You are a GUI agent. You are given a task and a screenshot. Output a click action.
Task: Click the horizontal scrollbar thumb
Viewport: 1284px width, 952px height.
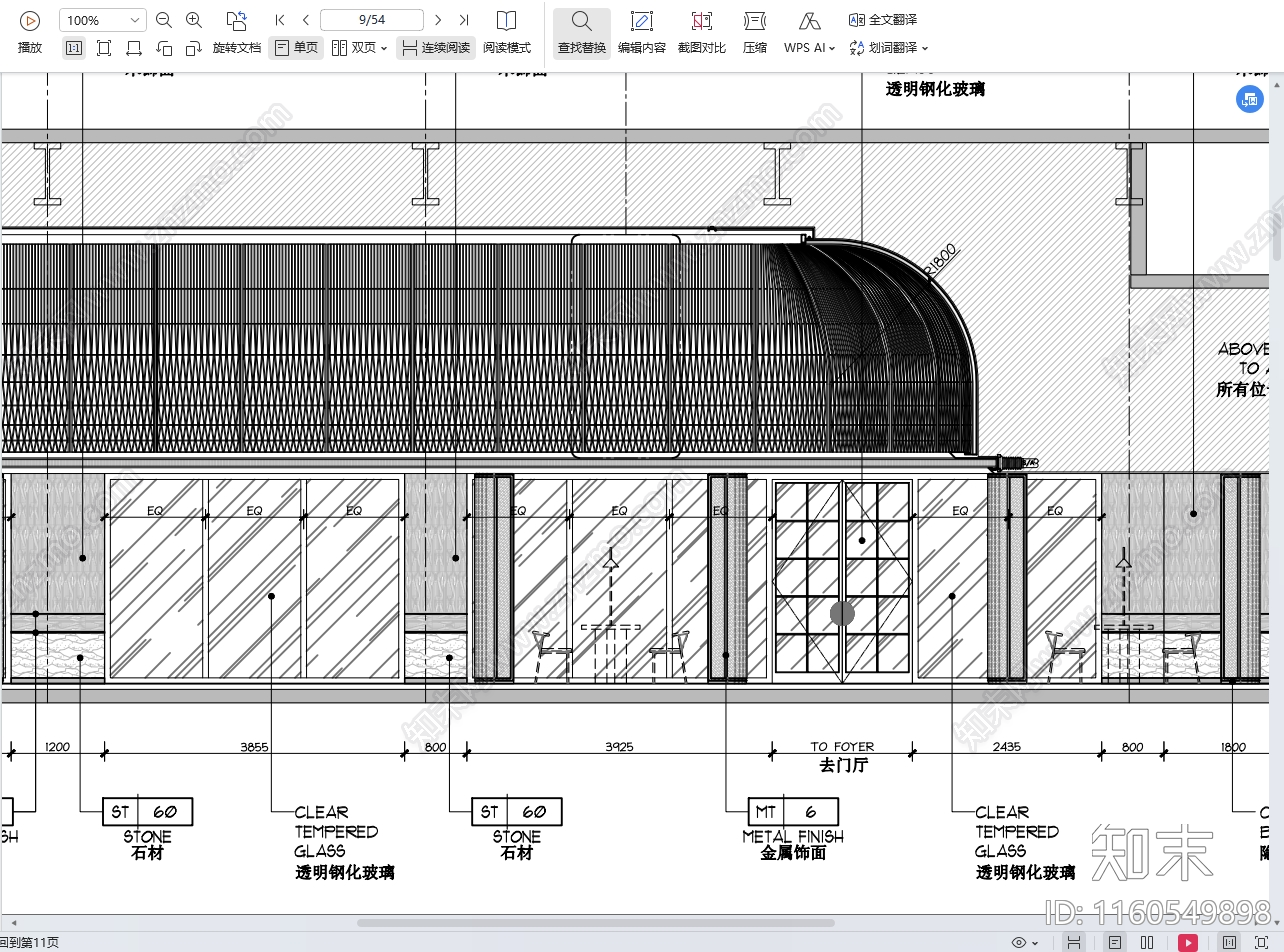596,923
